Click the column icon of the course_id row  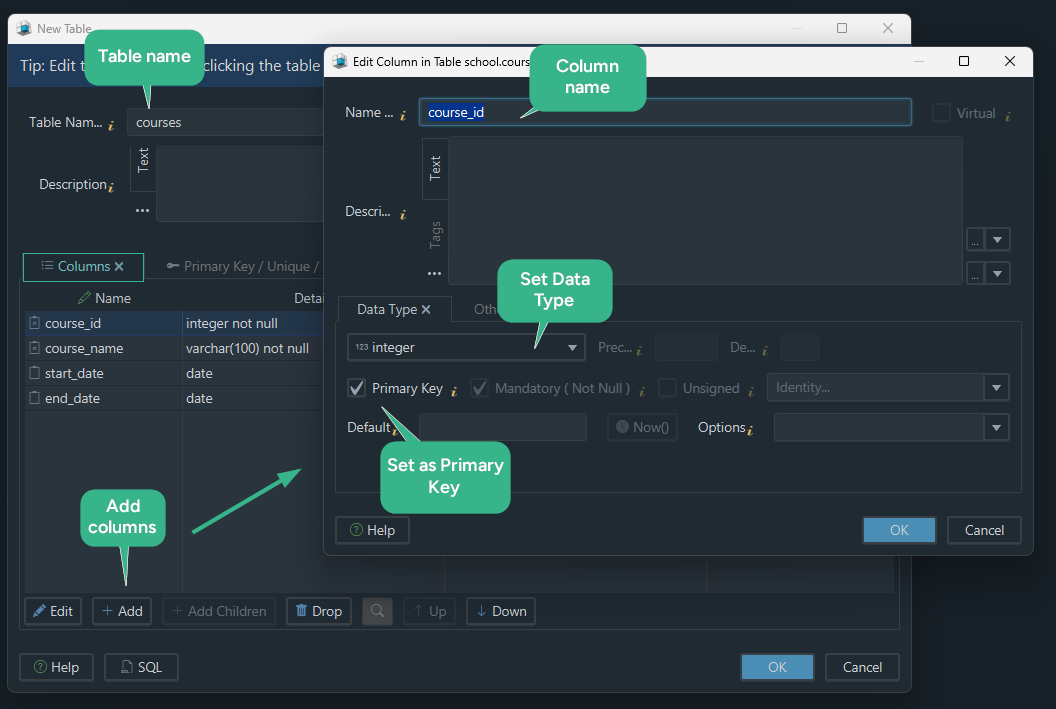pyautogui.click(x=34, y=323)
